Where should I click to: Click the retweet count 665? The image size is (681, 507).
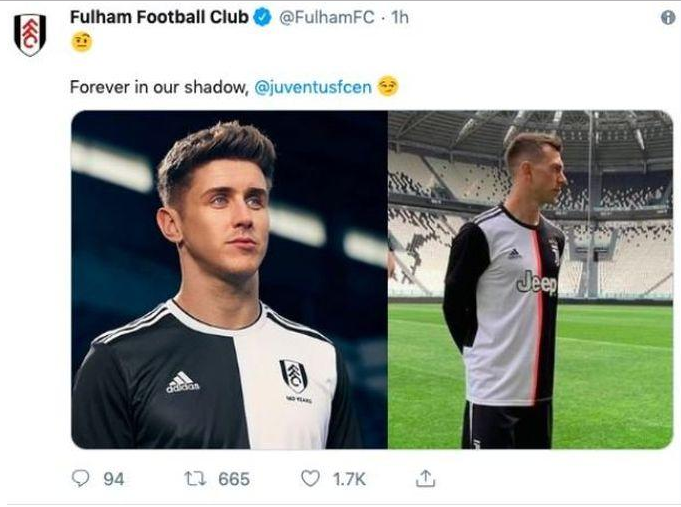click(233, 479)
